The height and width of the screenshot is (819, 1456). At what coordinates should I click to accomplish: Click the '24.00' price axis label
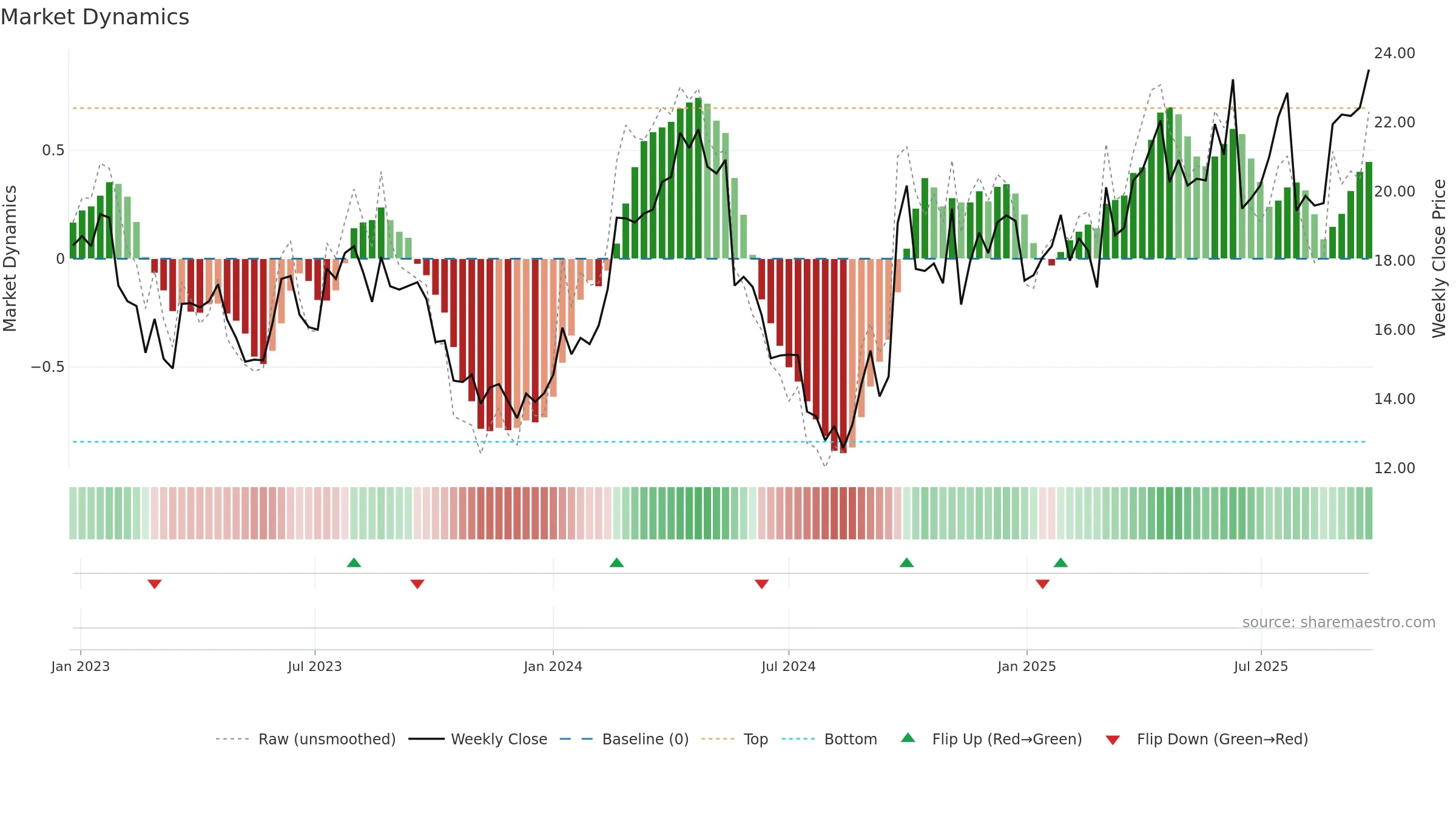[x=1395, y=53]
